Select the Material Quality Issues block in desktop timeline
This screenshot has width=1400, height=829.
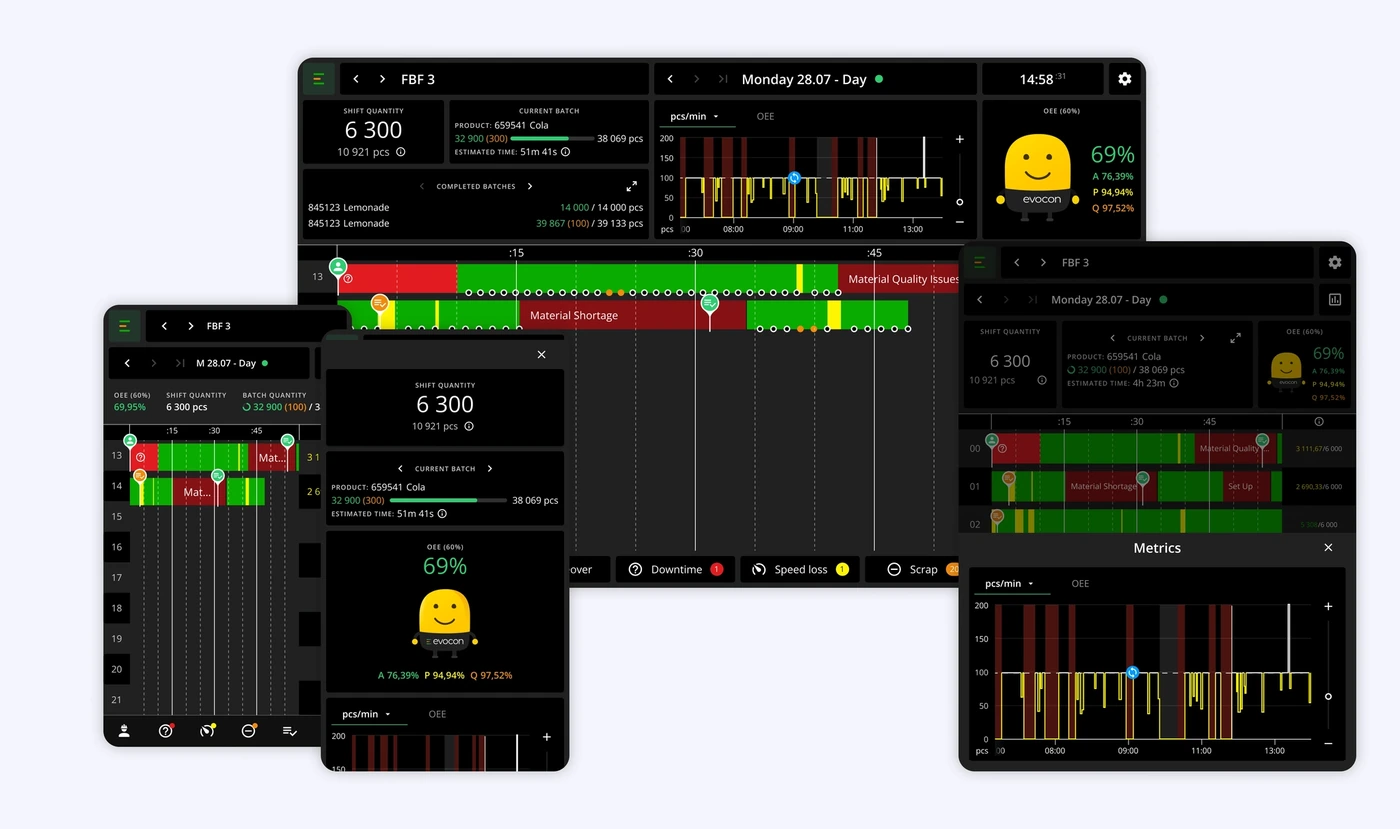pyautogui.click(x=898, y=279)
